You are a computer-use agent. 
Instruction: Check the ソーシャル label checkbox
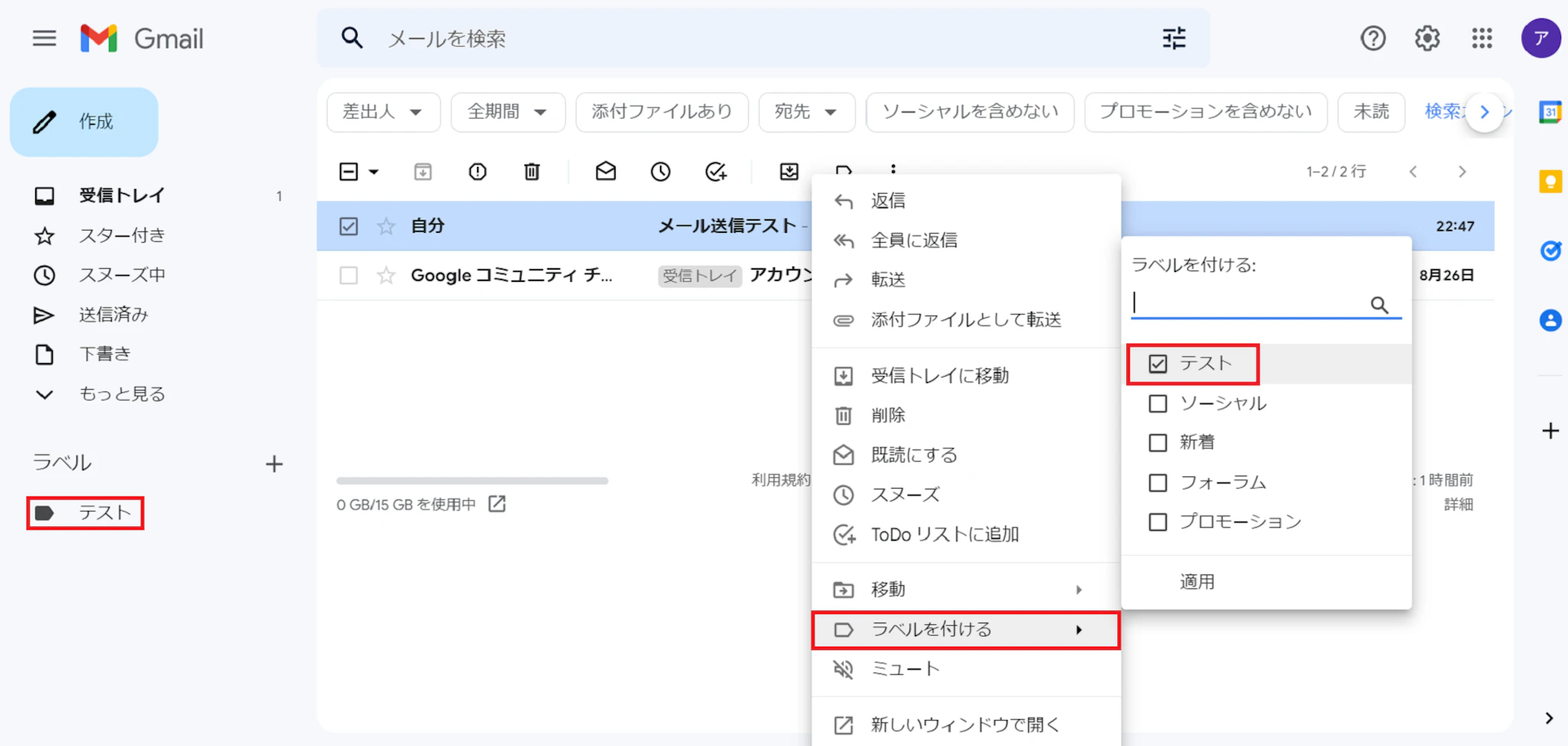(1158, 404)
